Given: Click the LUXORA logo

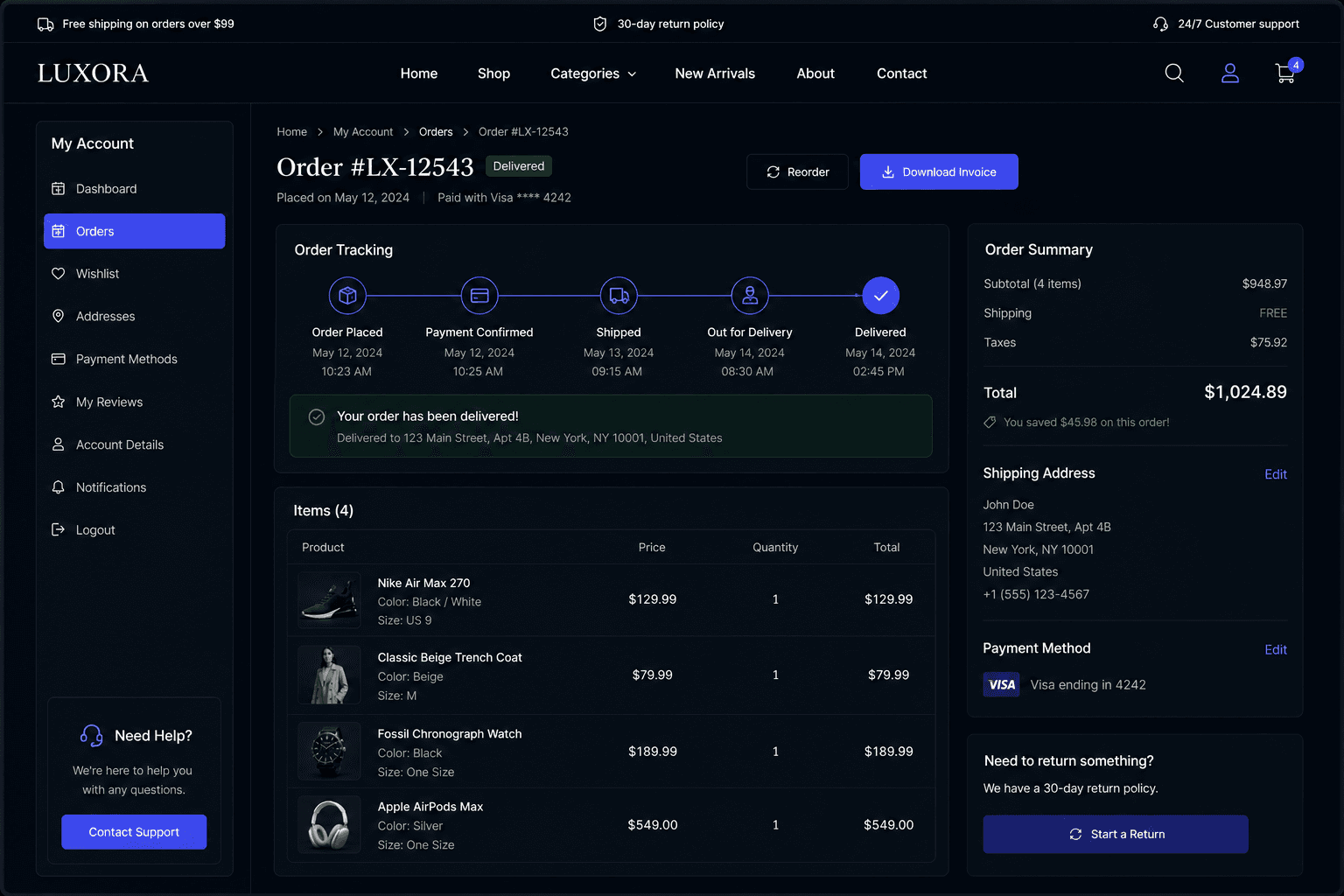Looking at the screenshot, I should click(x=93, y=73).
